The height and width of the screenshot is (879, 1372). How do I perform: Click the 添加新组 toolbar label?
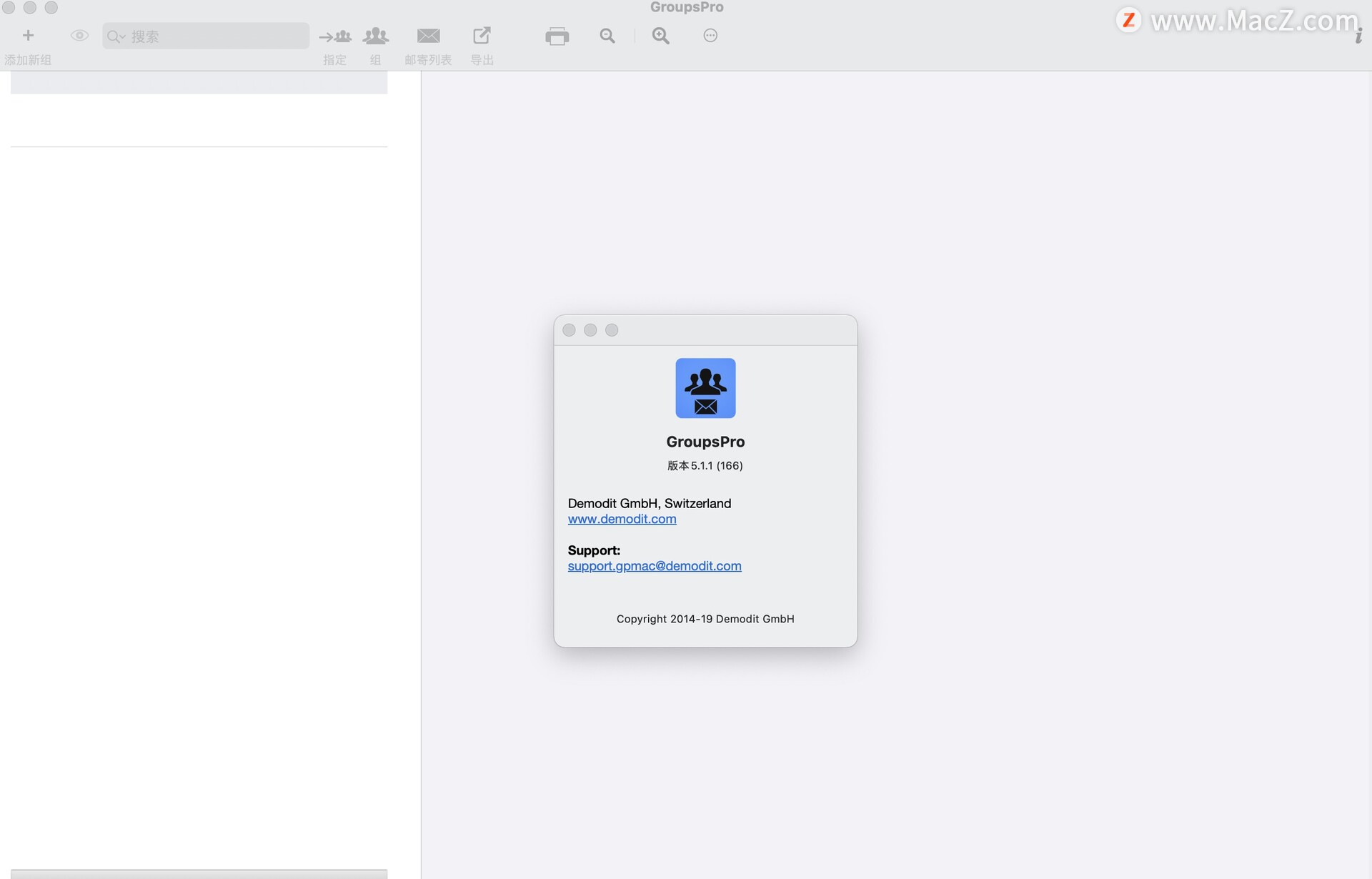(x=28, y=60)
